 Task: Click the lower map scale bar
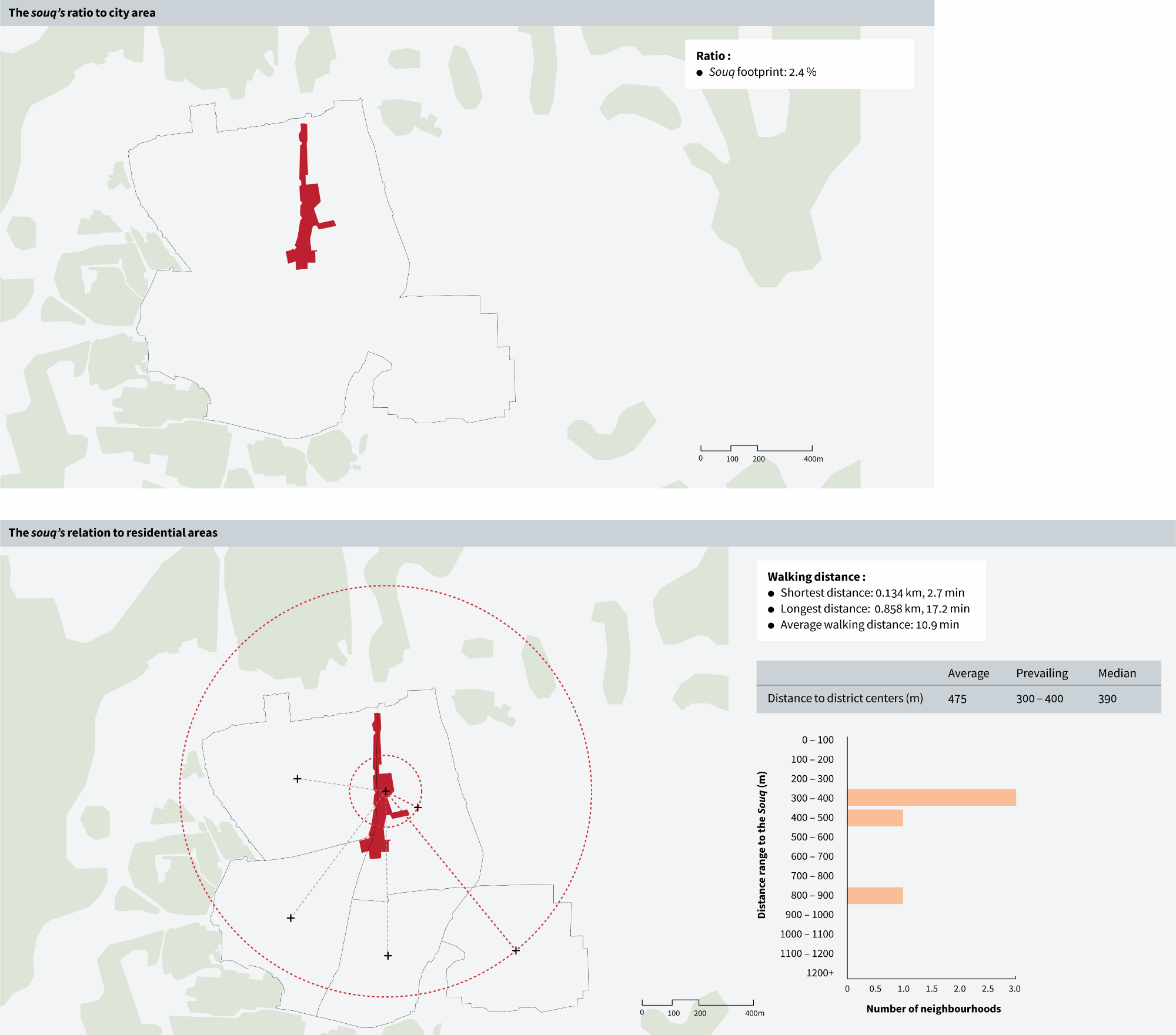pyautogui.click(x=698, y=1003)
